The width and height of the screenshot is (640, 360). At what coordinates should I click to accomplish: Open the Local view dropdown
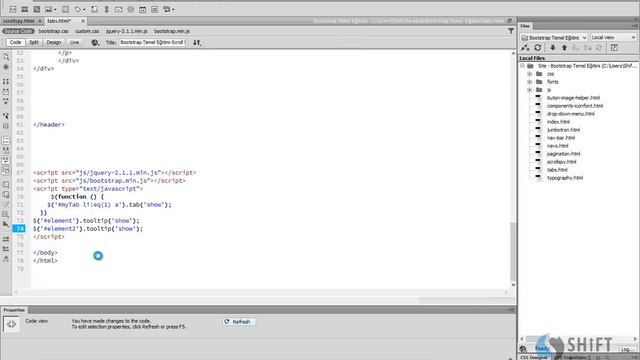(613, 38)
